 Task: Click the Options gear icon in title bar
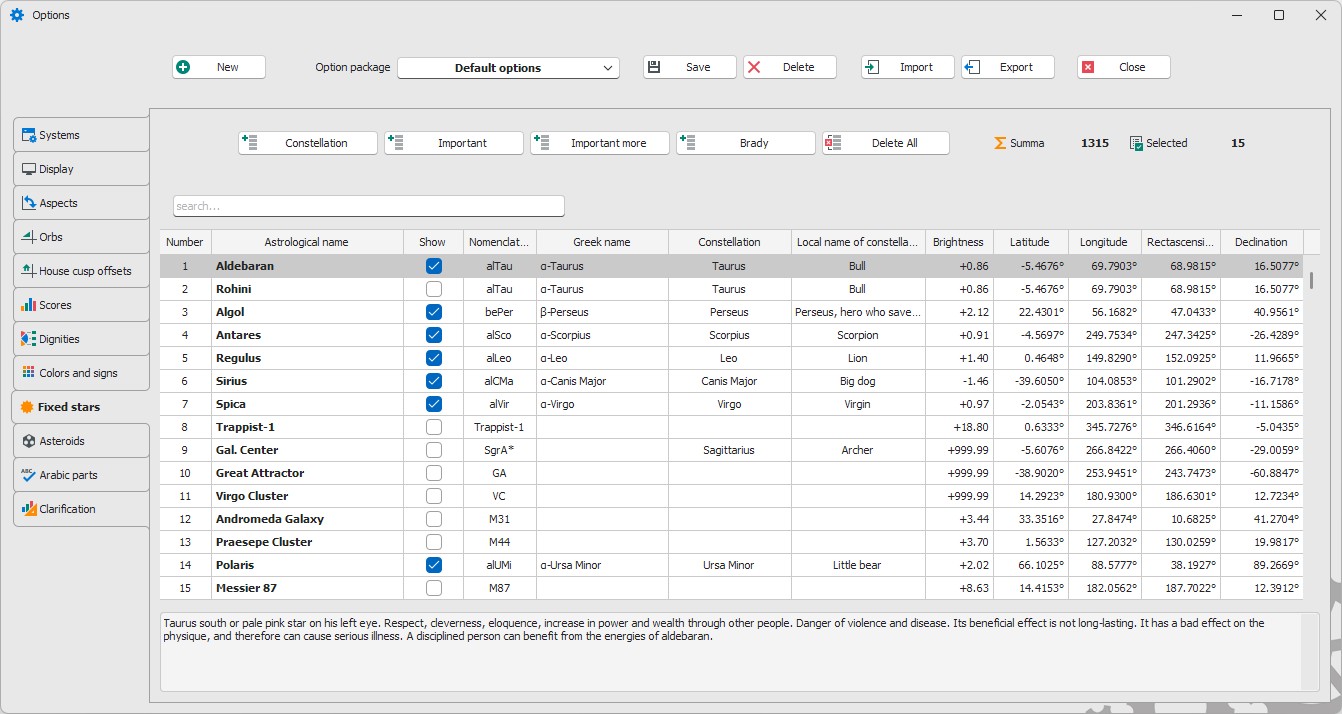pos(17,15)
